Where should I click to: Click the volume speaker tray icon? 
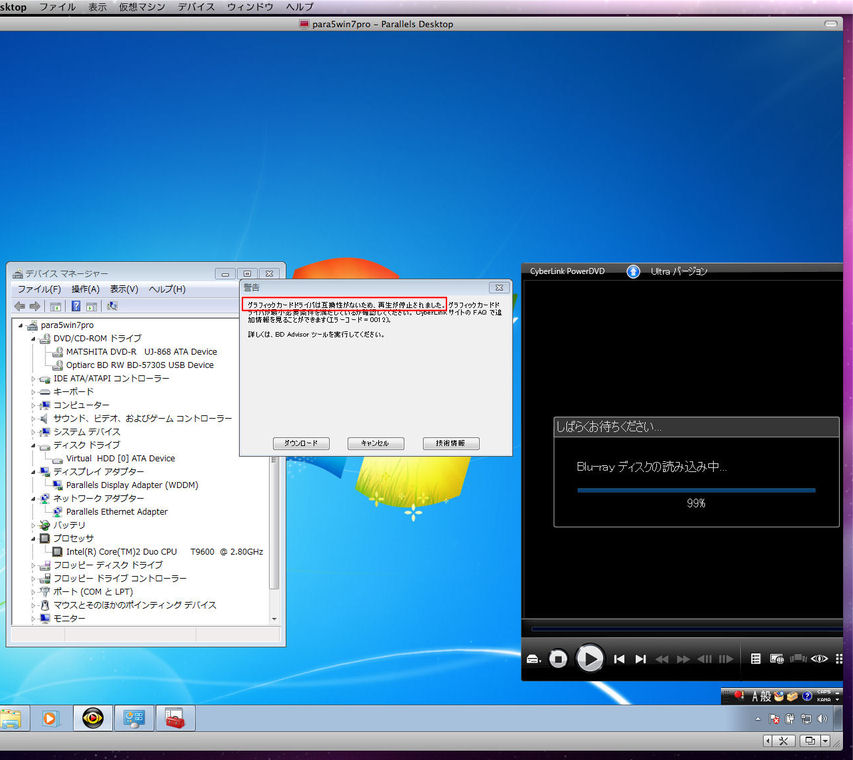(x=823, y=719)
